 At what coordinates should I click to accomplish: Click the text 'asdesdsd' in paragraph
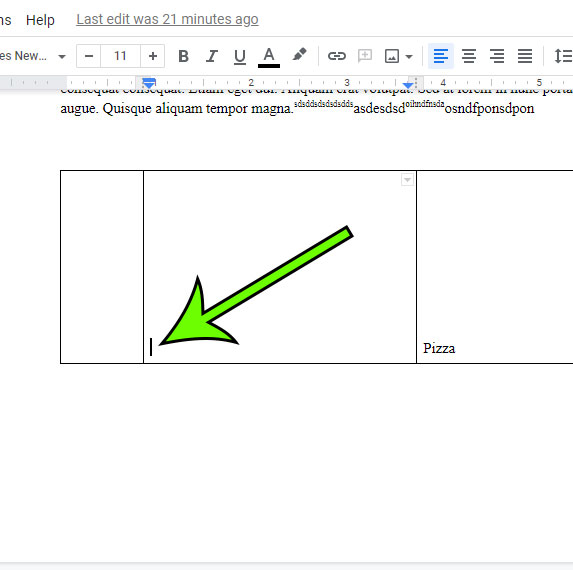coord(379,109)
